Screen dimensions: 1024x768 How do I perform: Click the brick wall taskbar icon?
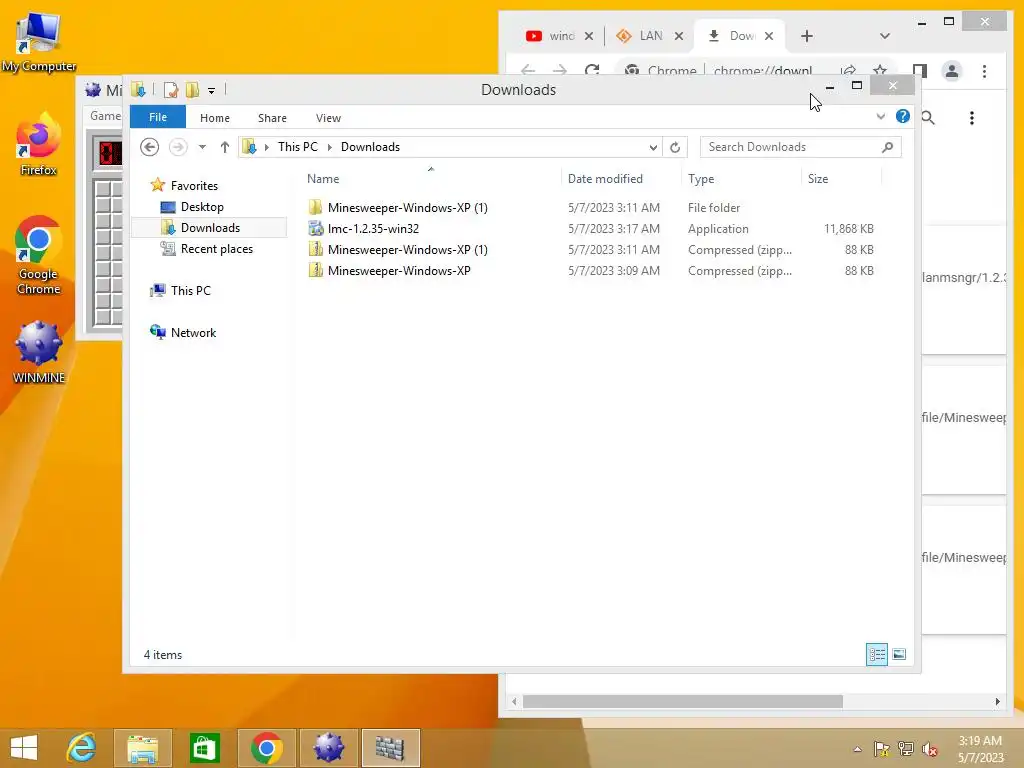point(391,747)
